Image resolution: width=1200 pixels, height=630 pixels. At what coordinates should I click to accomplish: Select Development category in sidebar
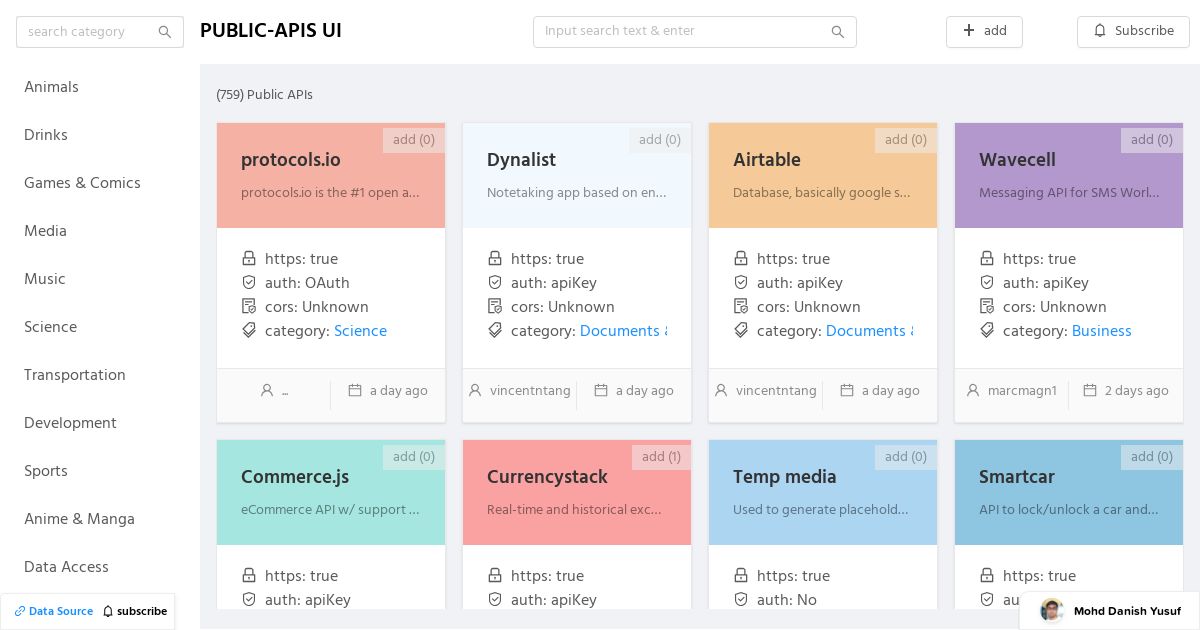[70, 423]
